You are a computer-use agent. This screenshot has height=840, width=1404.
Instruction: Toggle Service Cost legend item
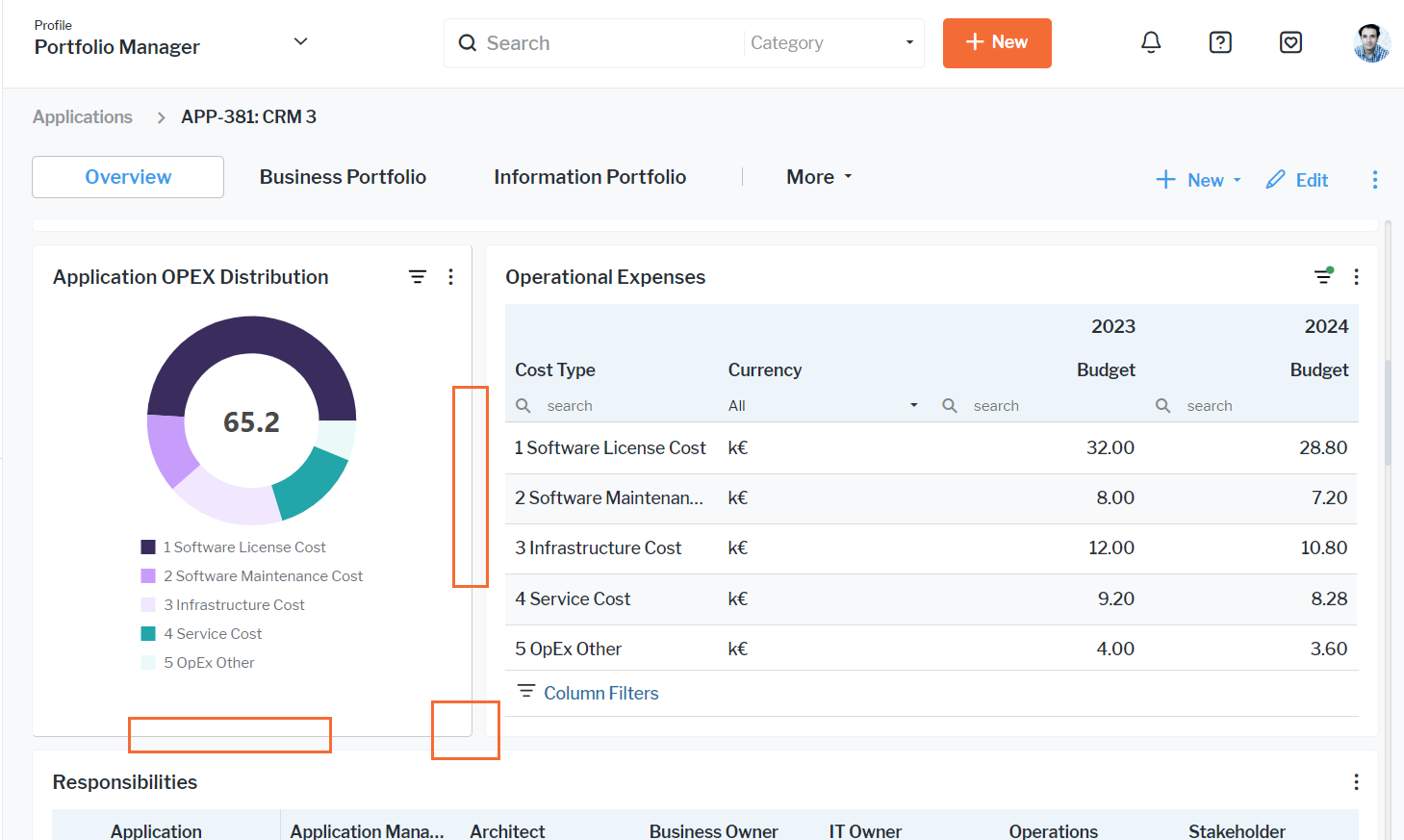pos(213,634)
